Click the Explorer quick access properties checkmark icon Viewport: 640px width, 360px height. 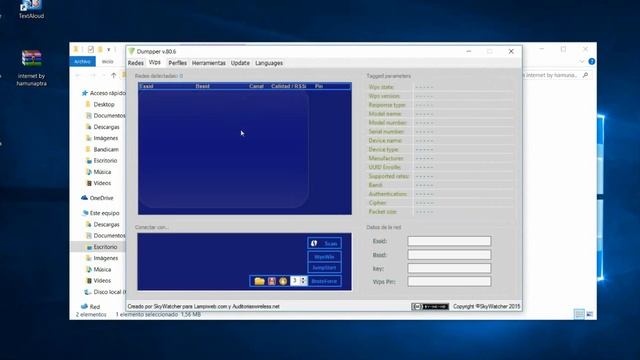pyautogui.click(x=91, y=49)
